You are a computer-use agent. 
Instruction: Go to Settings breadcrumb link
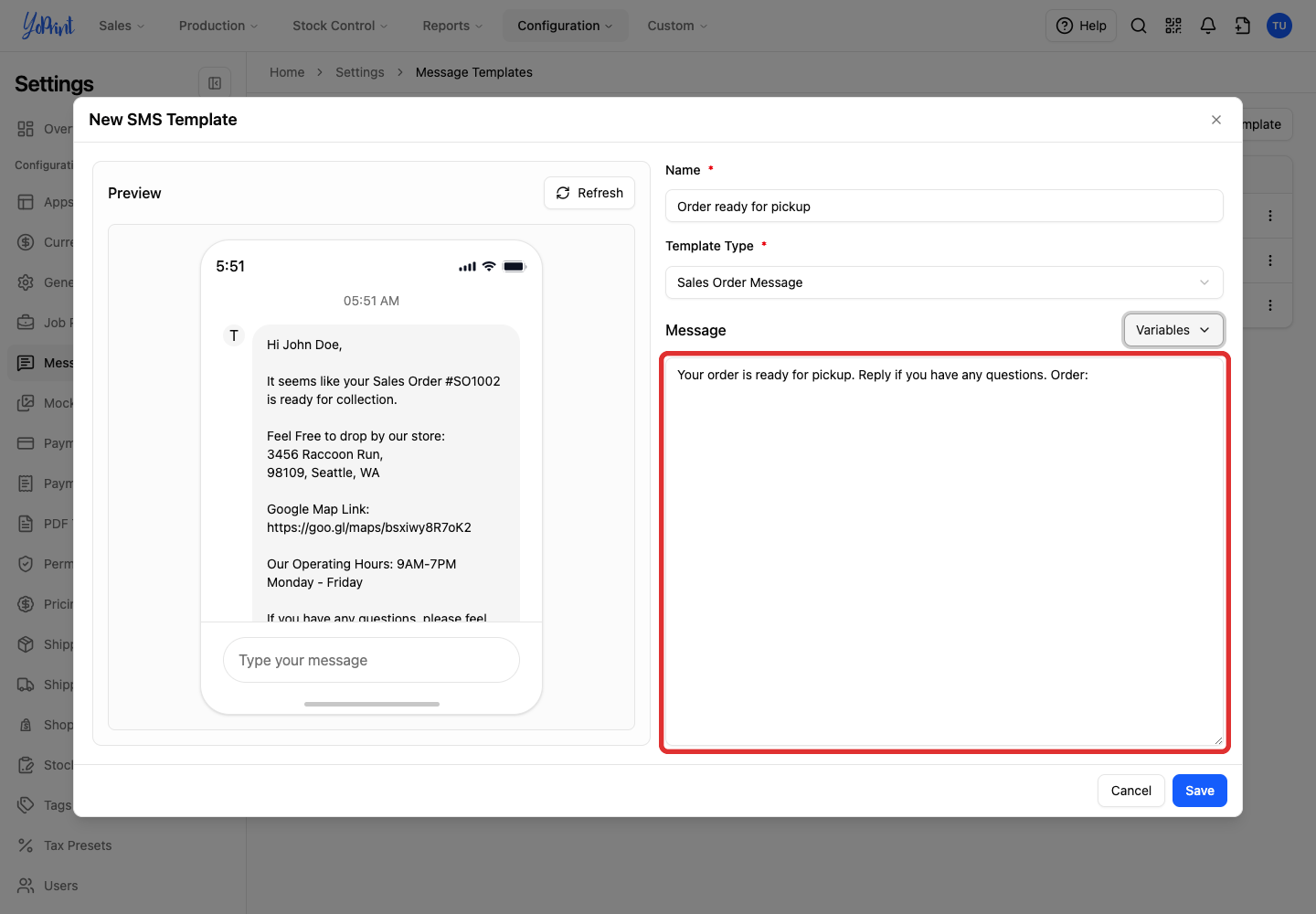(x=360, y=72)
